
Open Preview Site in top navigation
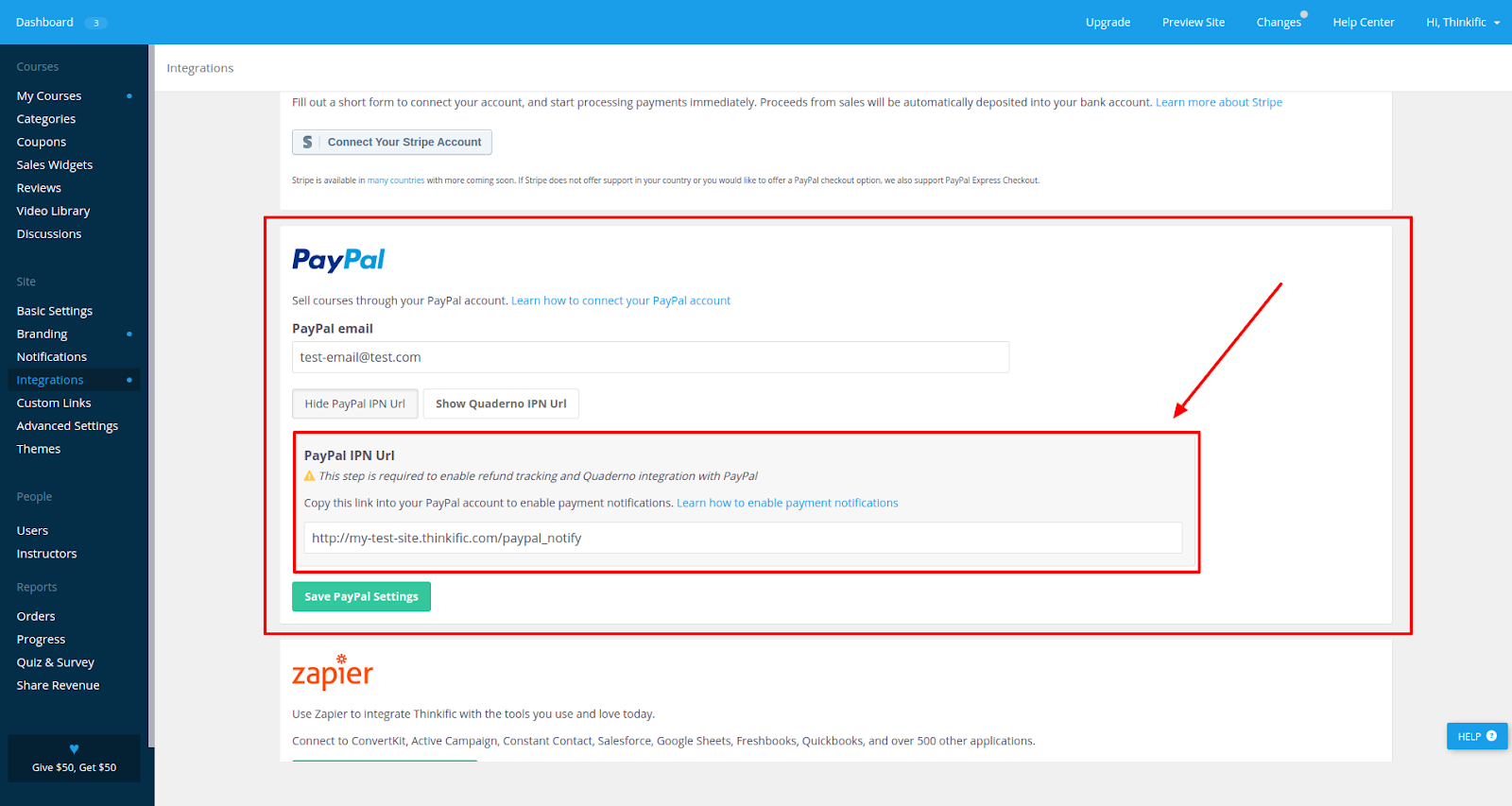click(1193, 22)
